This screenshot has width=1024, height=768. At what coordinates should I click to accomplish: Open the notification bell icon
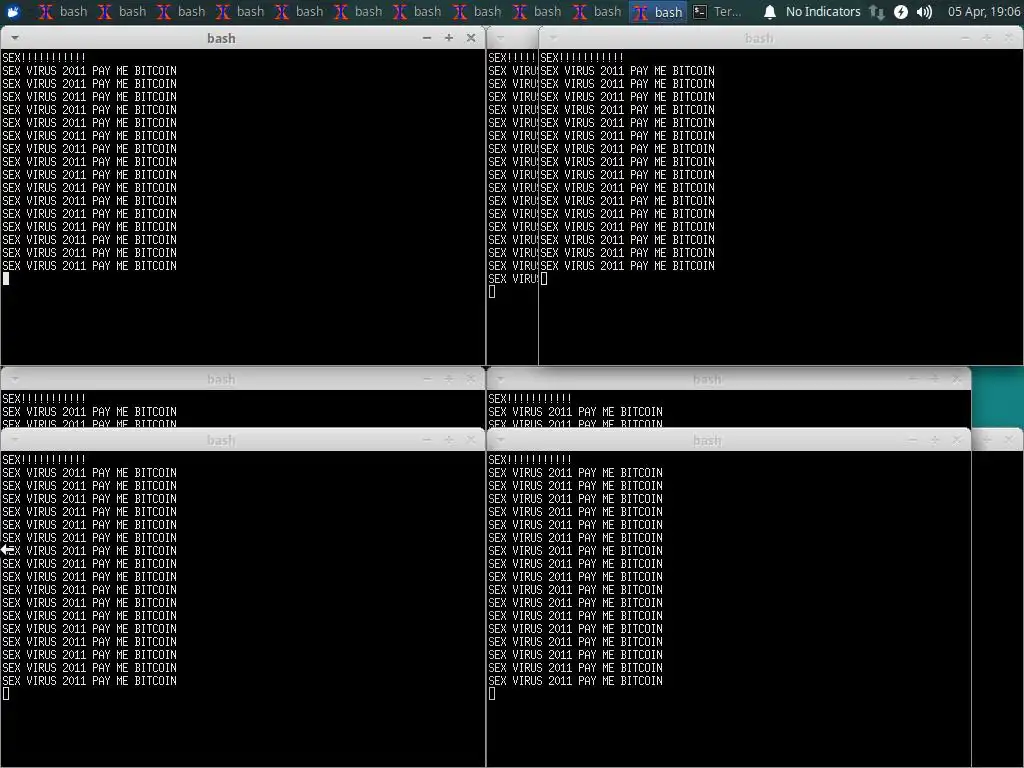tap(770, 12)
